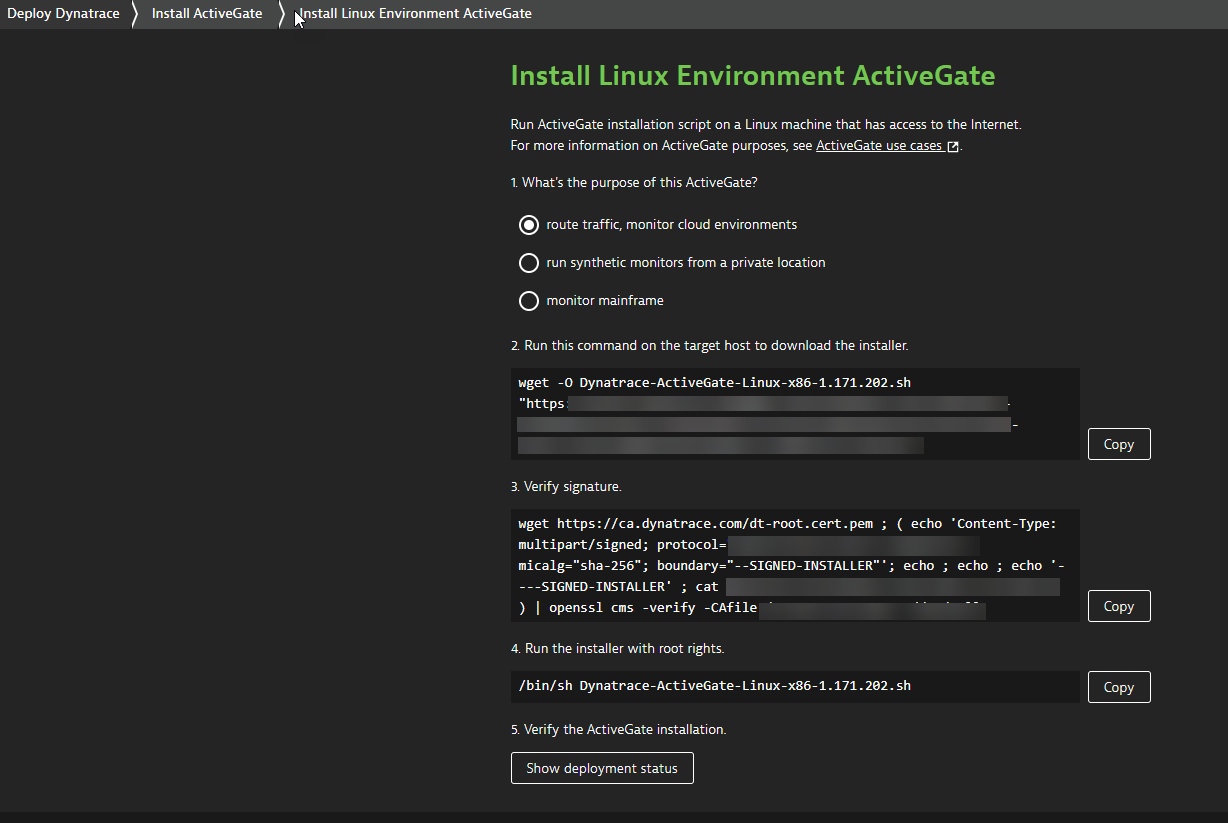Select route traffic, monitor cloud environments radio
The image size is (1228, 823).
coord(529,225)
